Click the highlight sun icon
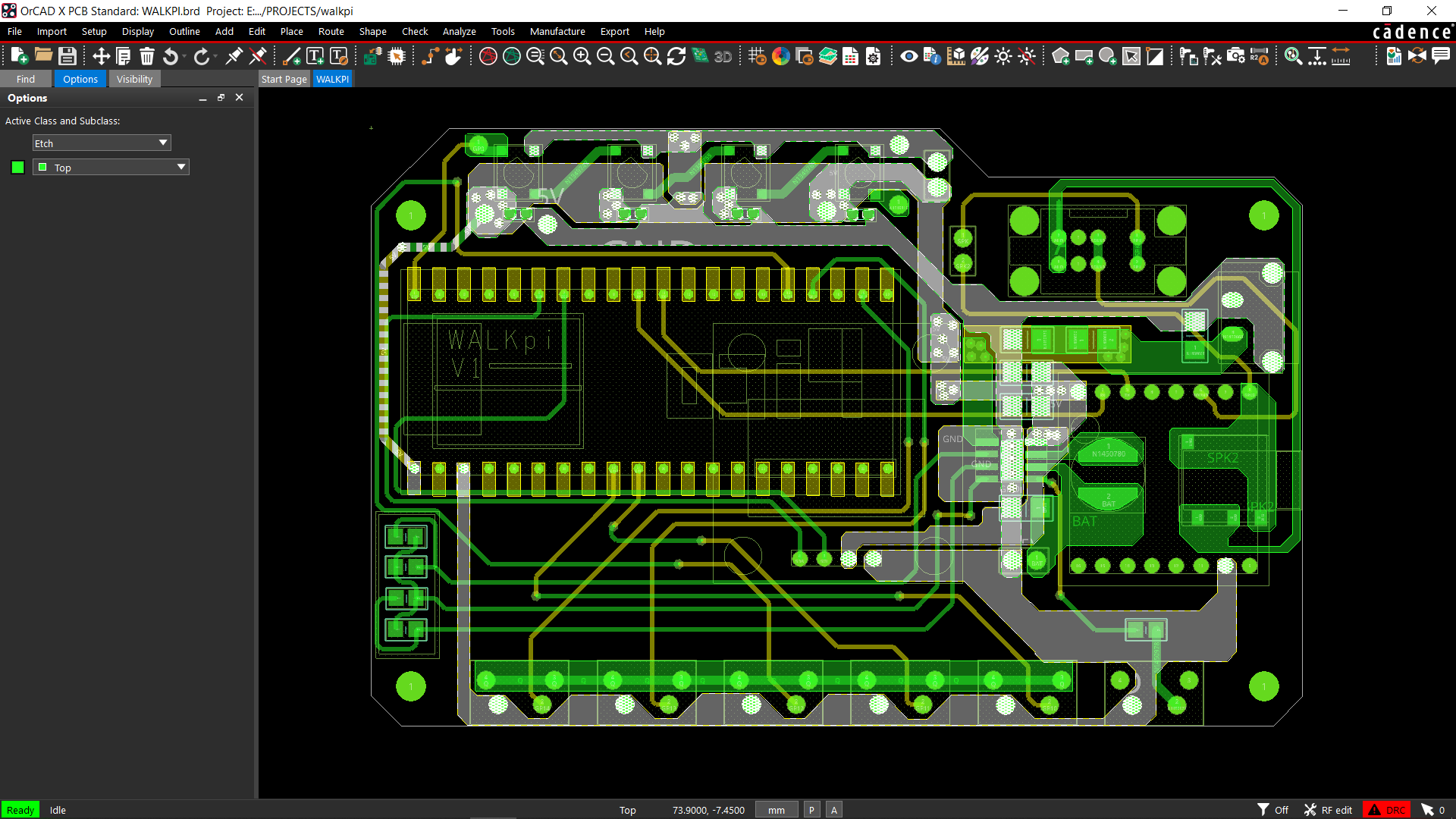 1003,56
